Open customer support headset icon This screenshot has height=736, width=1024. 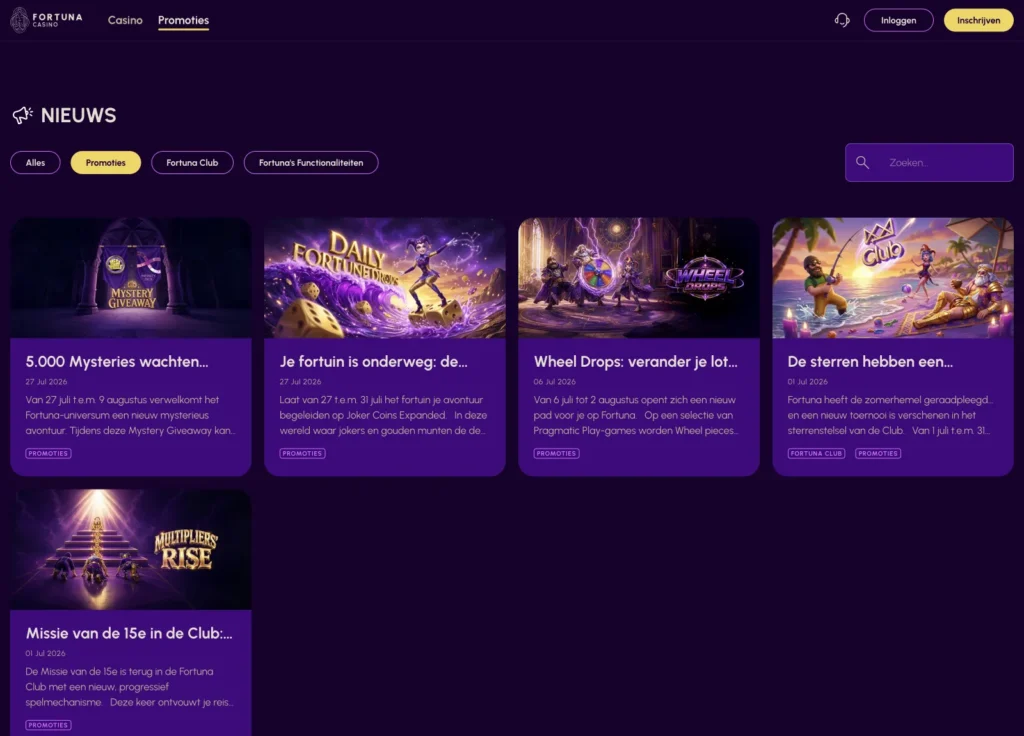click(x=842, y=20)
